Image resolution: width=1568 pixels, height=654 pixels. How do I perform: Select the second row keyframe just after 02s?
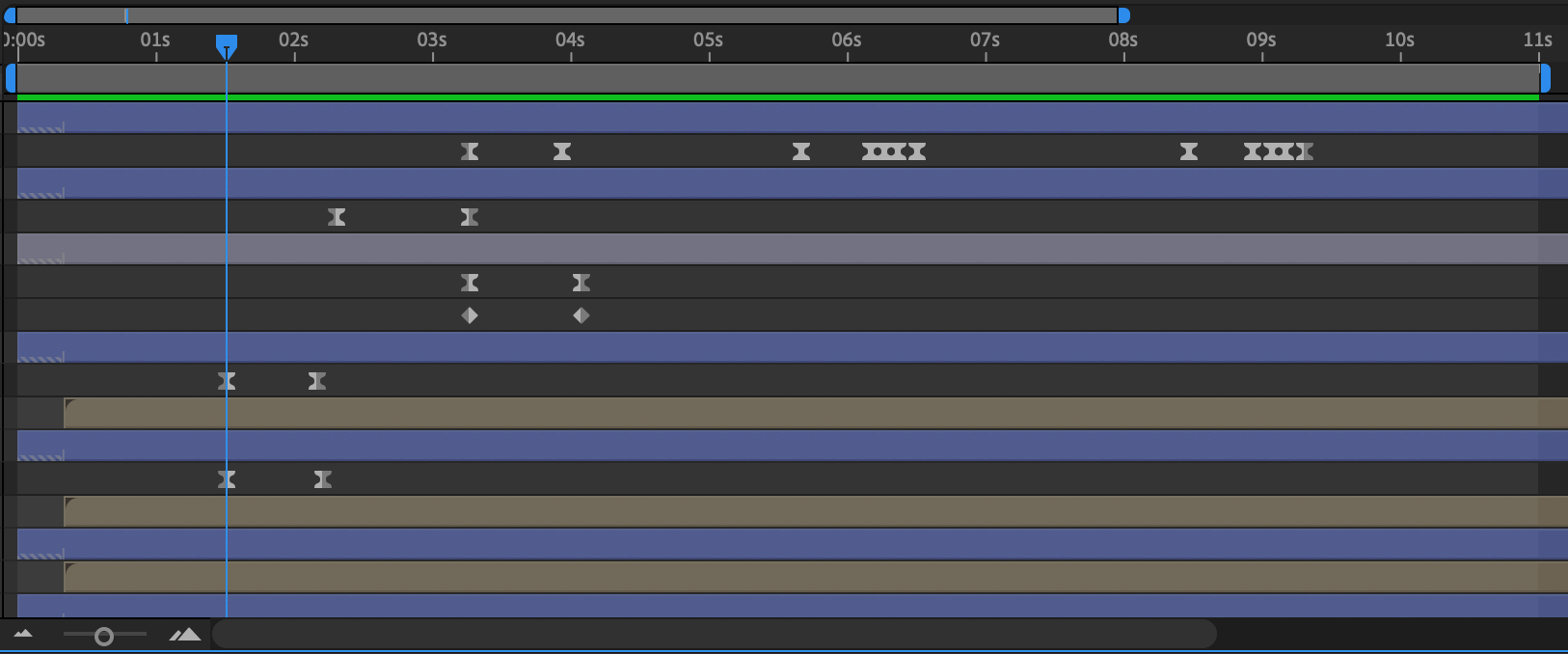[x=337, y=217]
